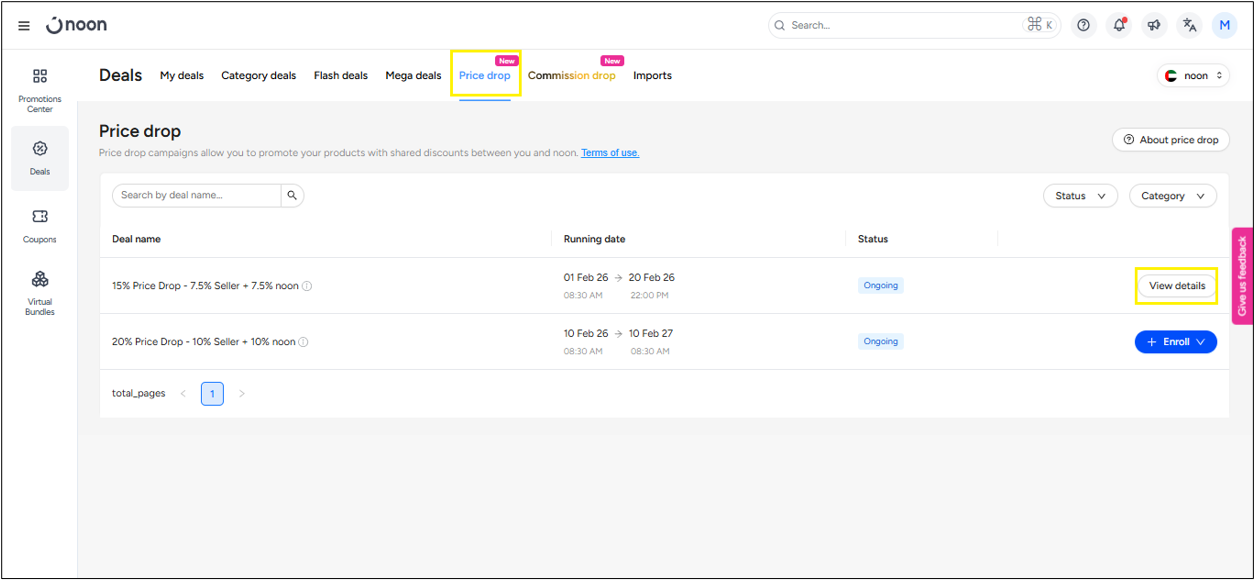Open the hamburger menu icon

[x=24, y=26]
